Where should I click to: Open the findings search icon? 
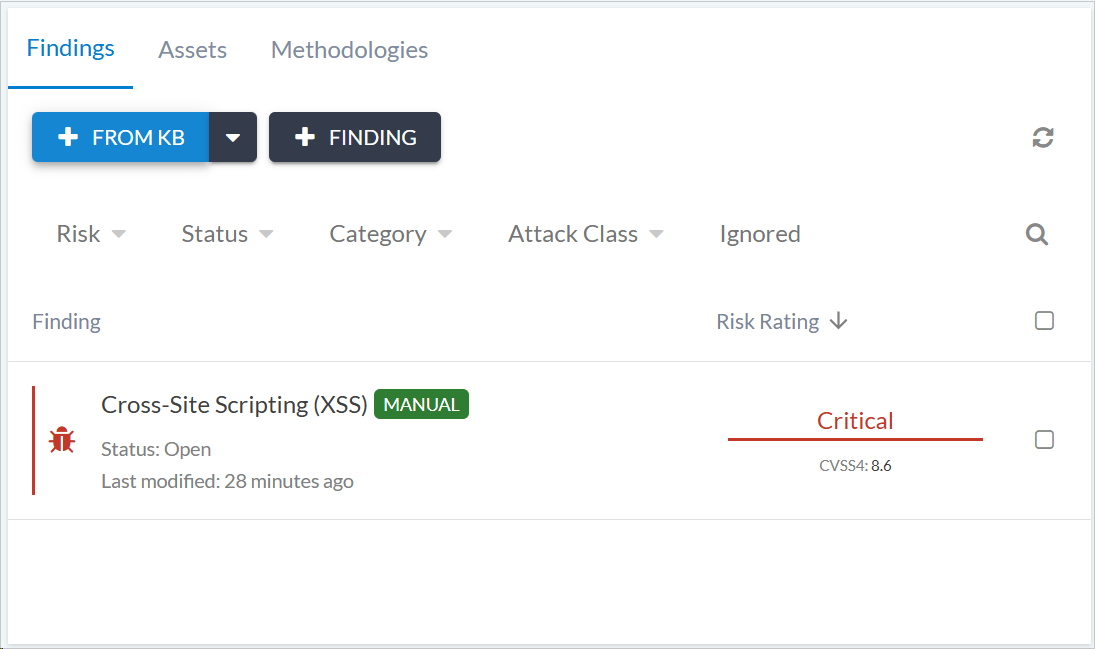coord(1037,235)
